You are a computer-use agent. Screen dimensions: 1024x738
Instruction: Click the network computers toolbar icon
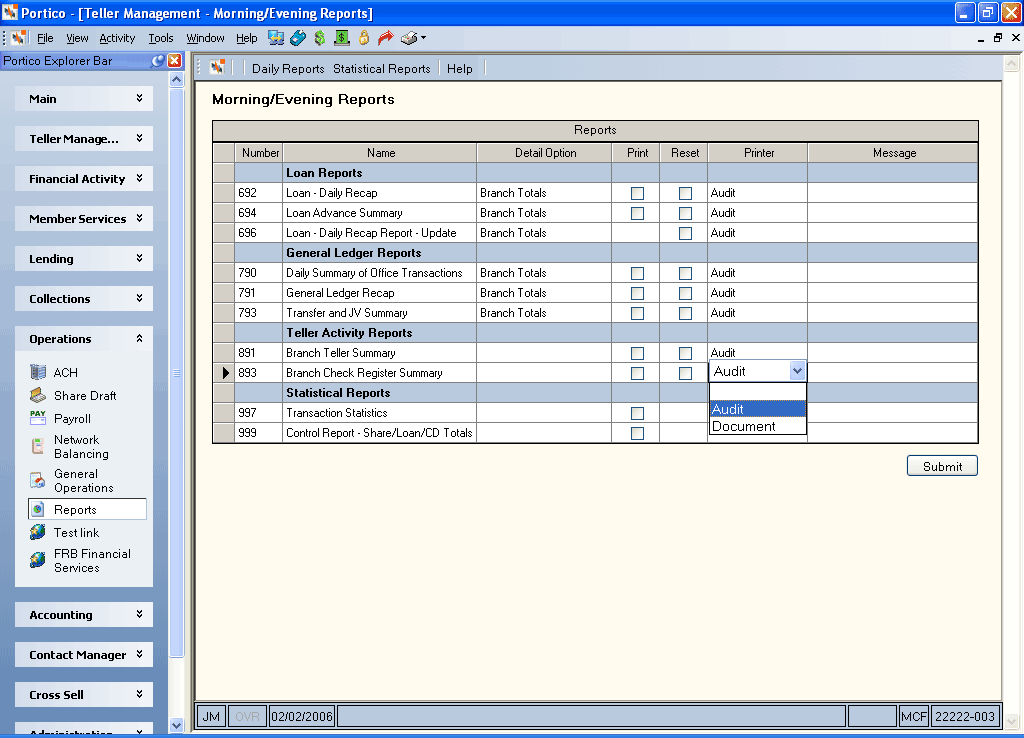[276, 38]
